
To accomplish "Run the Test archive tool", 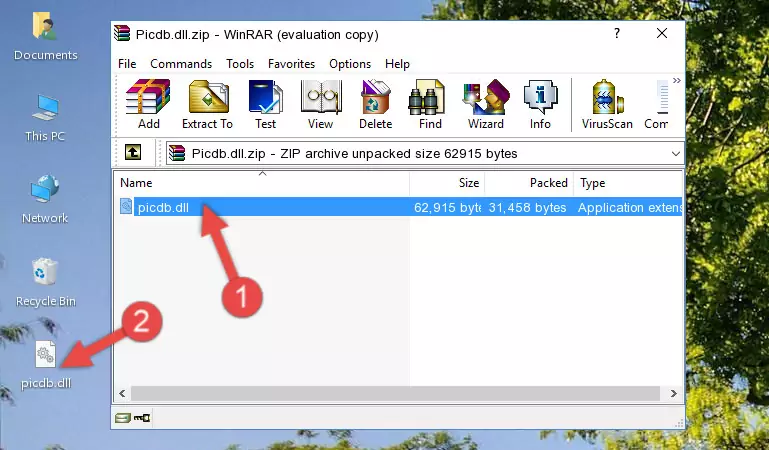I will coord(265,104).
